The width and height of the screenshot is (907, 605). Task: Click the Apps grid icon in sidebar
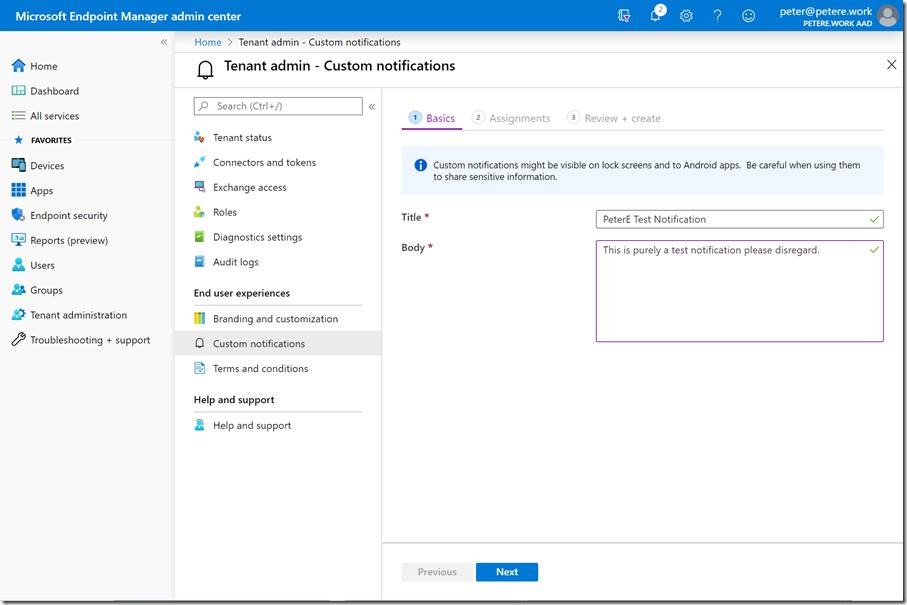(x=18, y=190)
